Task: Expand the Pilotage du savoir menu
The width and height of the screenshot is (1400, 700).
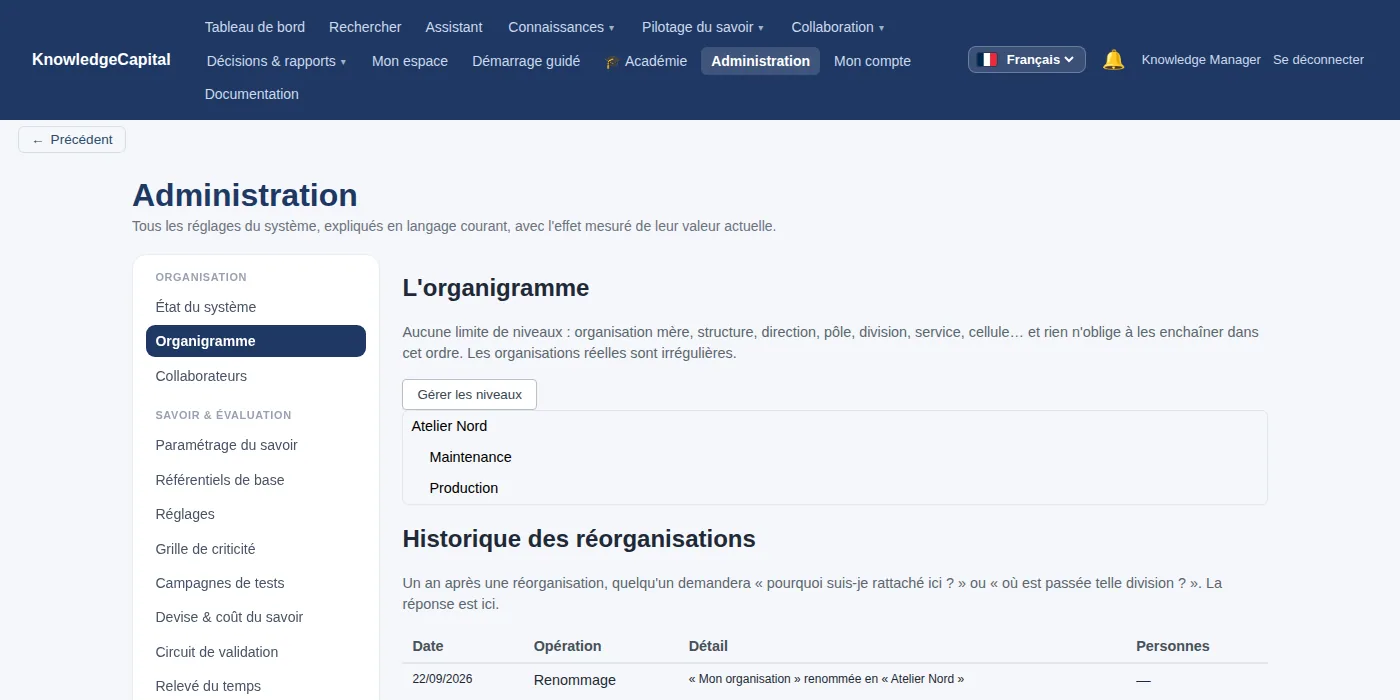Action: [x=702, y=27]
